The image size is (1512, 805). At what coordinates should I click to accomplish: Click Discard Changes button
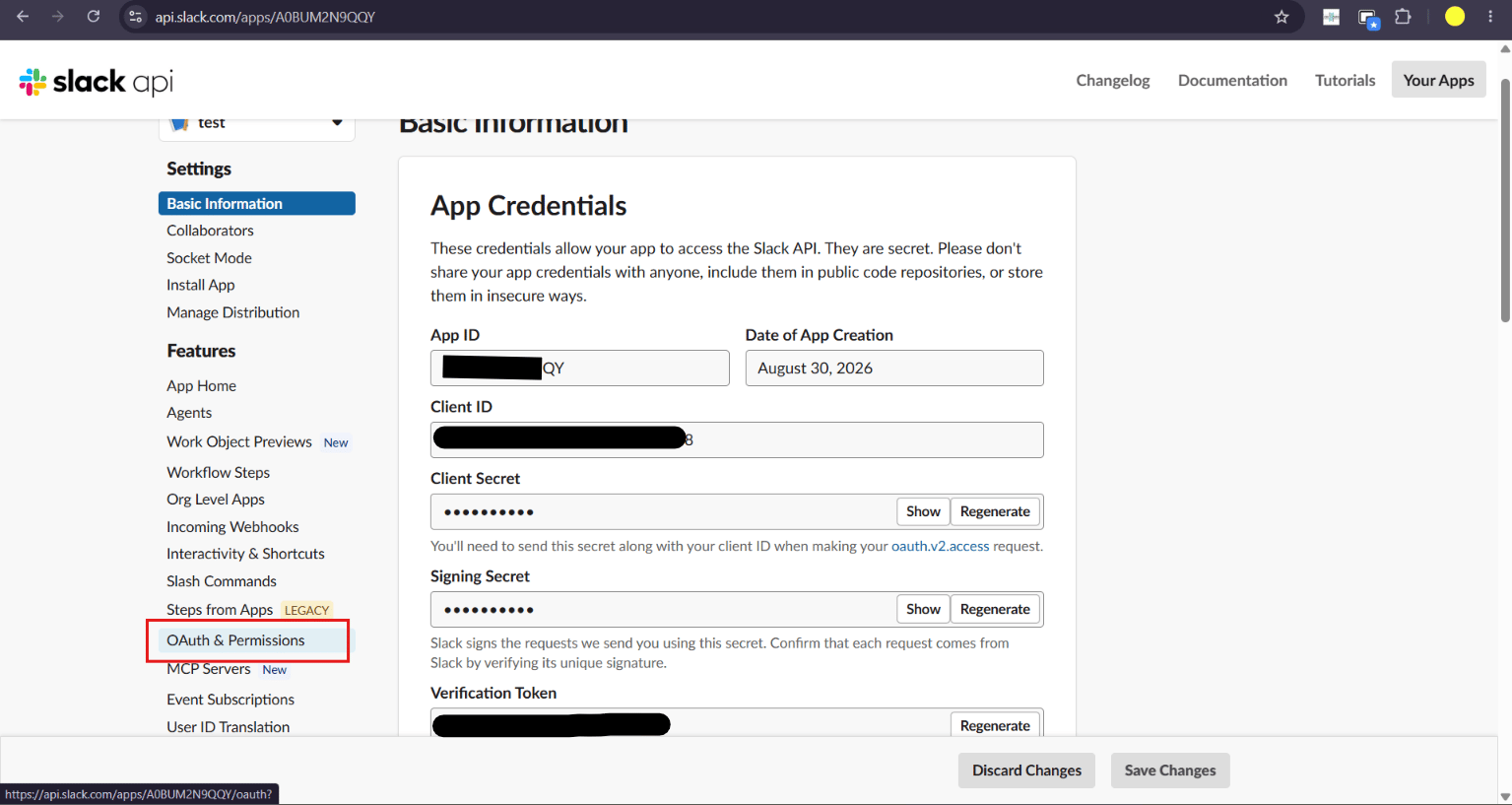(1026, 771)
